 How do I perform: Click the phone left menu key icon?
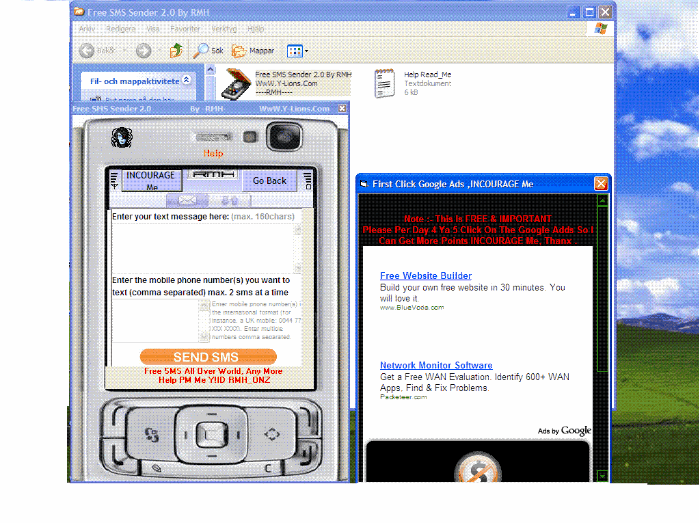click(152, 434)
